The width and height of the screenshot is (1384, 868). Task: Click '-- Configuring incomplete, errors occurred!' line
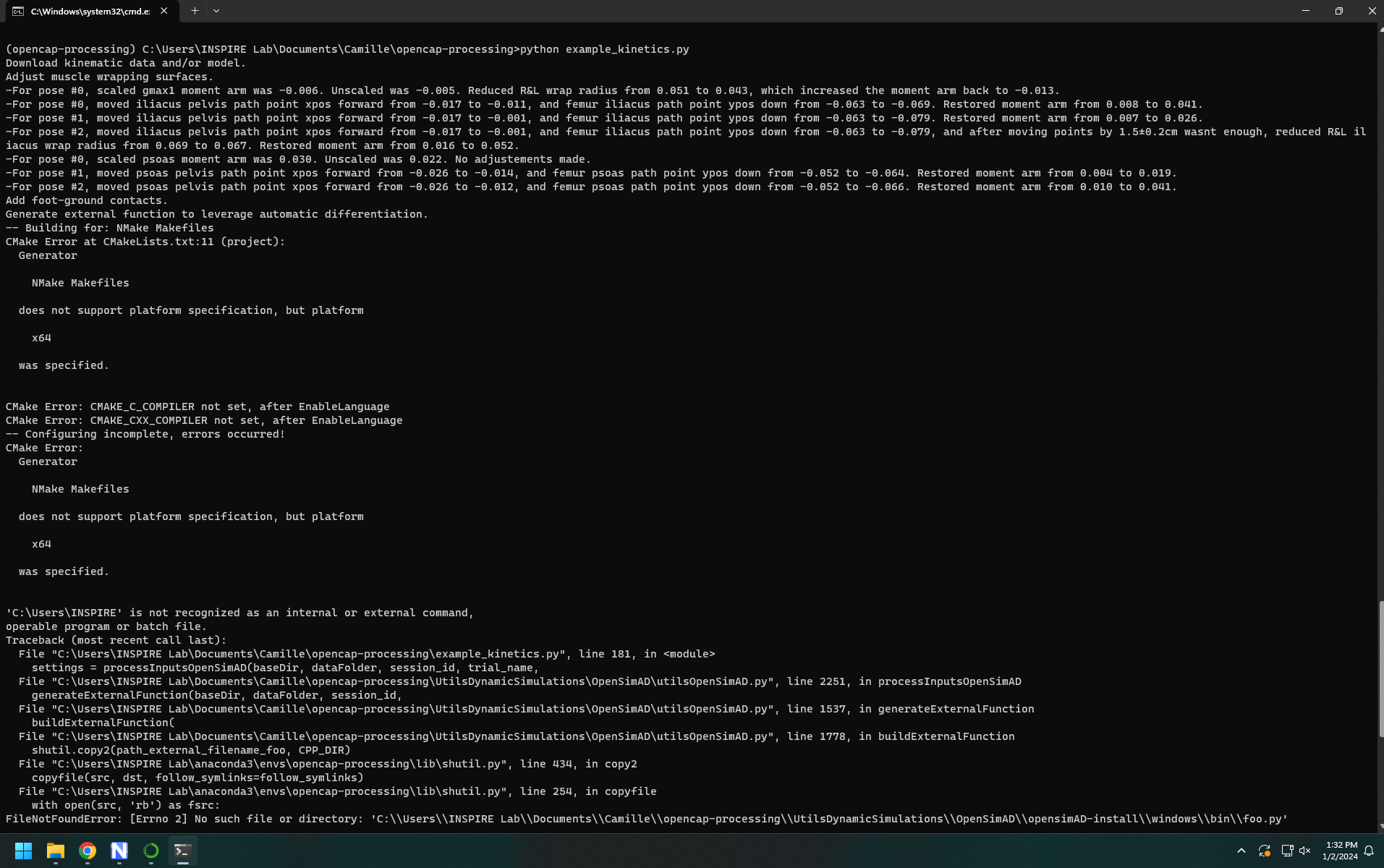145,434
